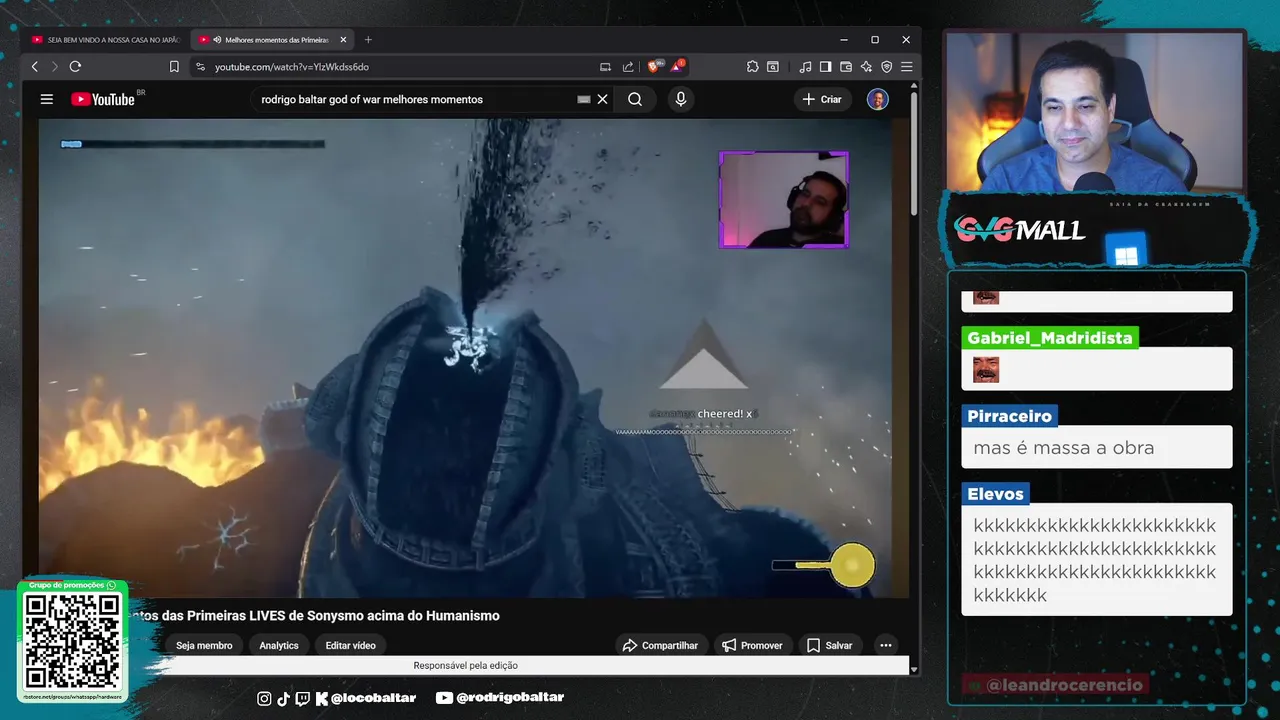
Task: Go back in the browser
Action: [x=34, y=67]
